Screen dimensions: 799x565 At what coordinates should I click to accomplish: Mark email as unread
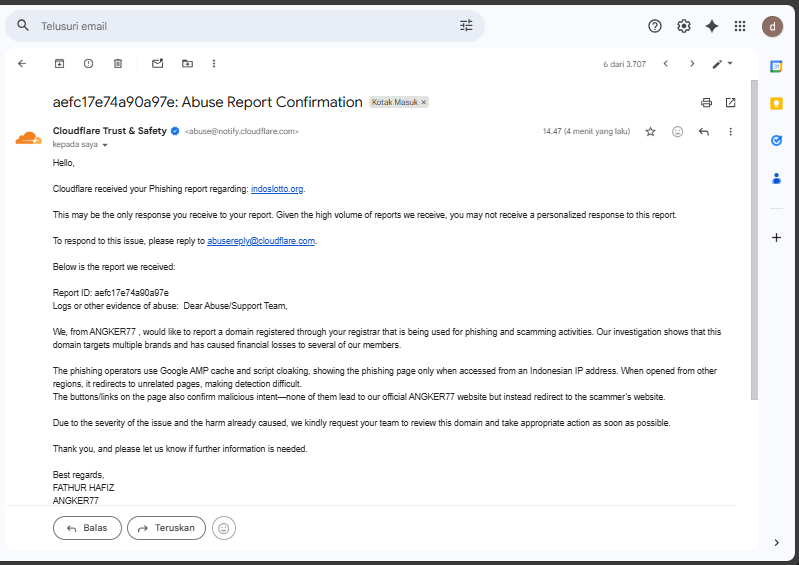157,64
